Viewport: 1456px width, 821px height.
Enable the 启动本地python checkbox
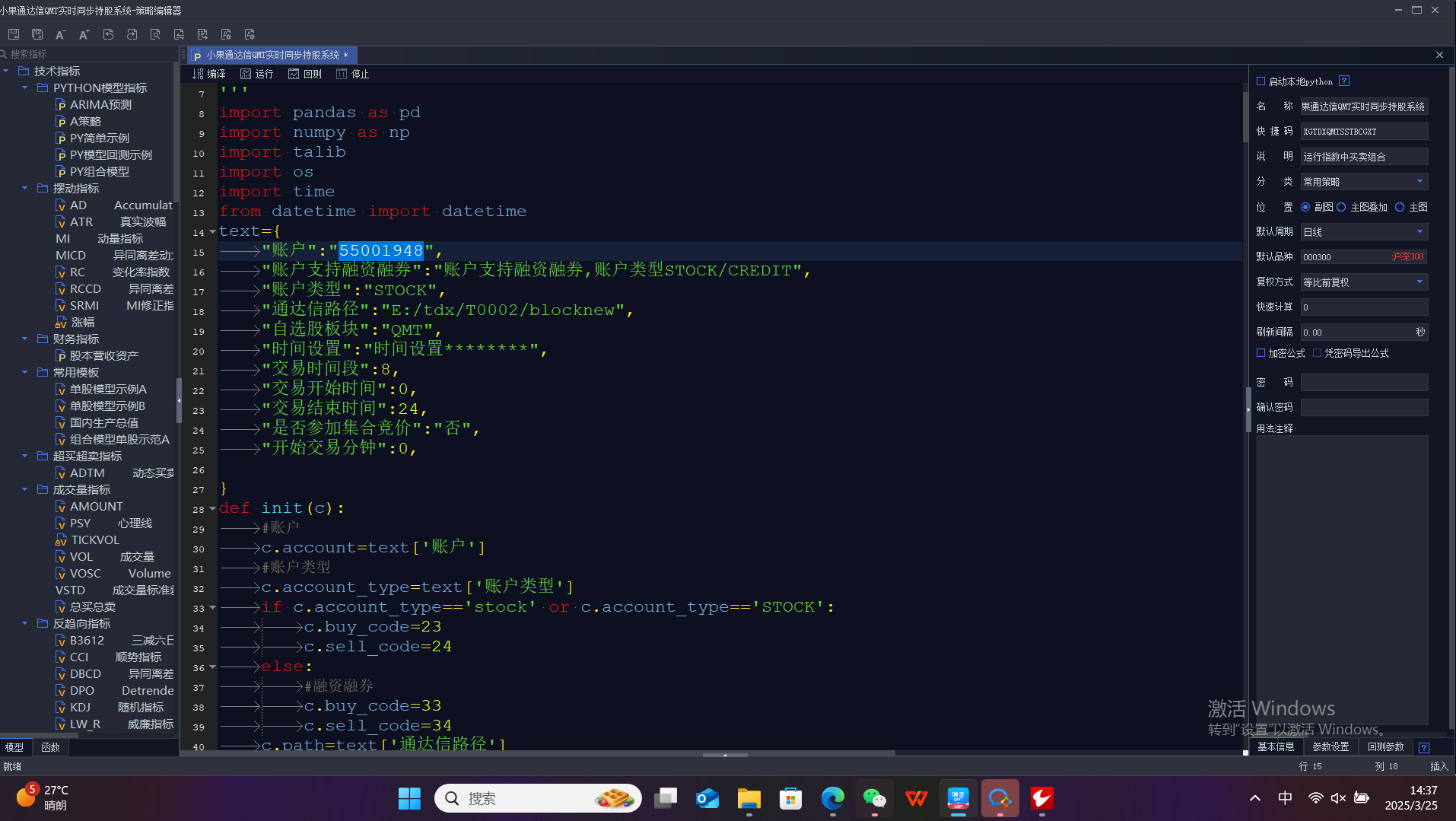tap(1260, 81)
